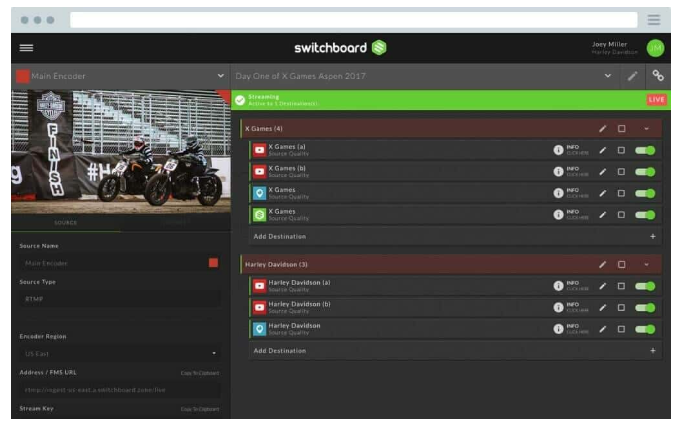Click the pencil icon beside the stream title
The image size is (682, 429).
[x=632, y=76]
